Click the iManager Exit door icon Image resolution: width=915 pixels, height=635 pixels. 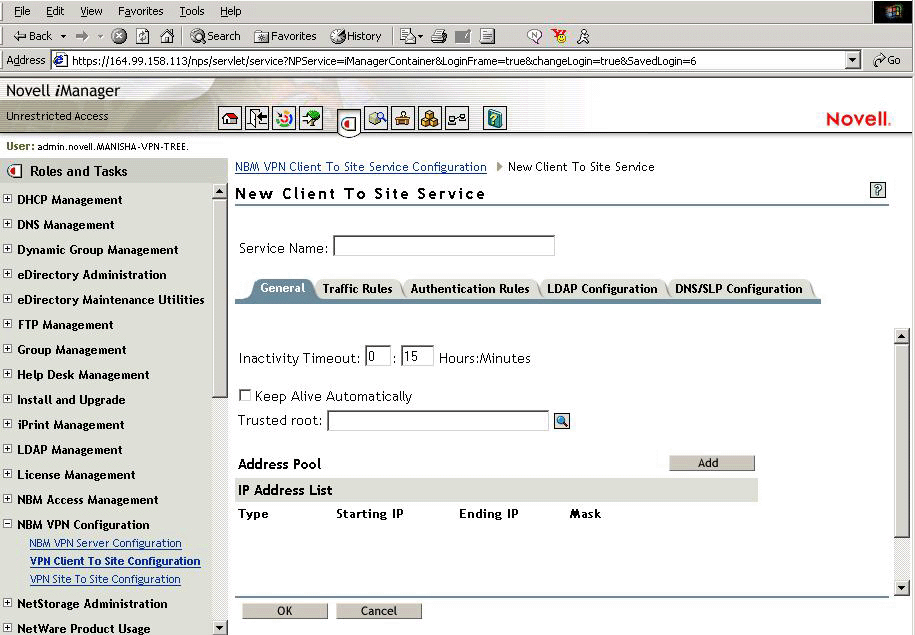coord(257,118)
